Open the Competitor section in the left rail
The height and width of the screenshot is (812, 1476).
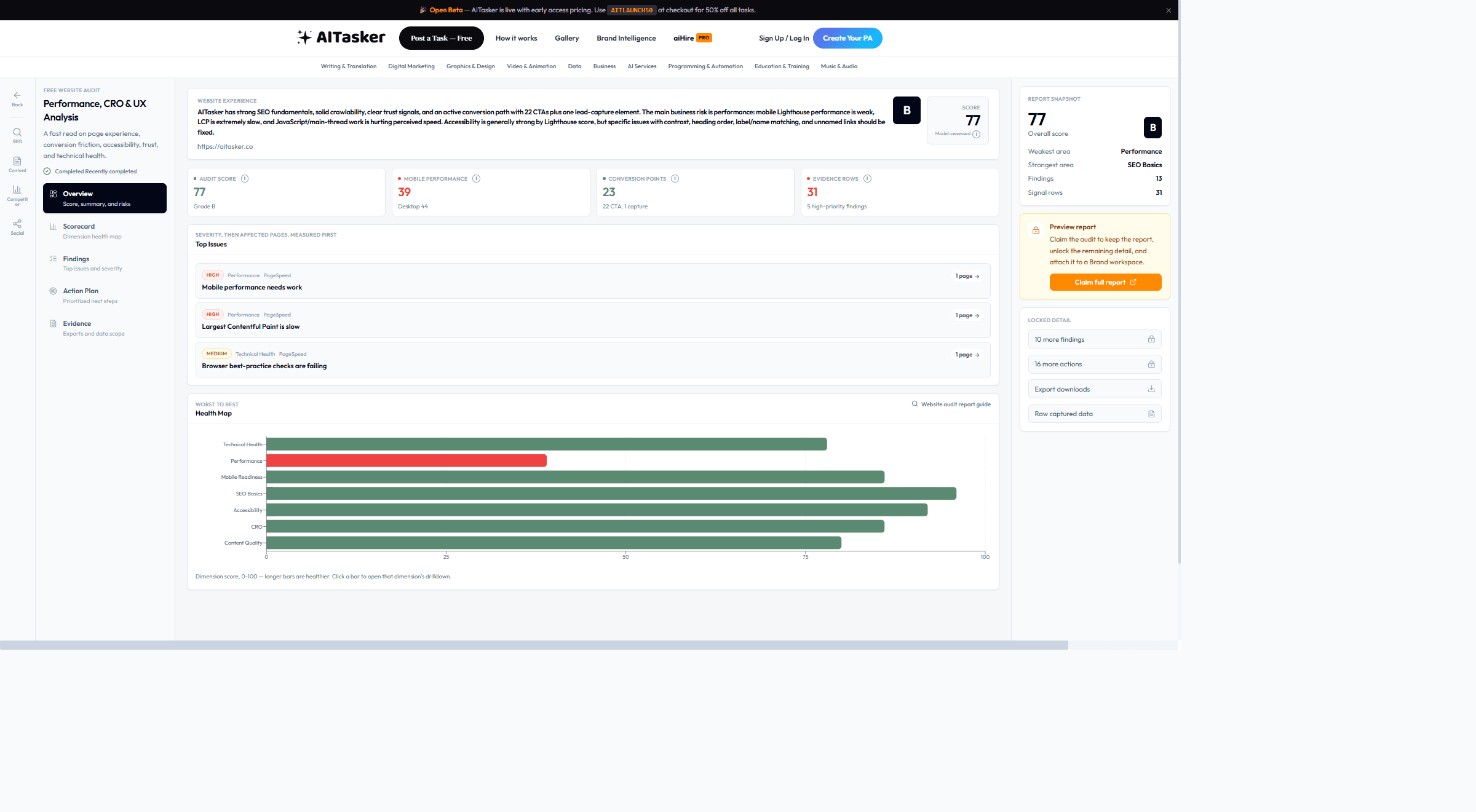pyautogui.click(x=17, y=195)
